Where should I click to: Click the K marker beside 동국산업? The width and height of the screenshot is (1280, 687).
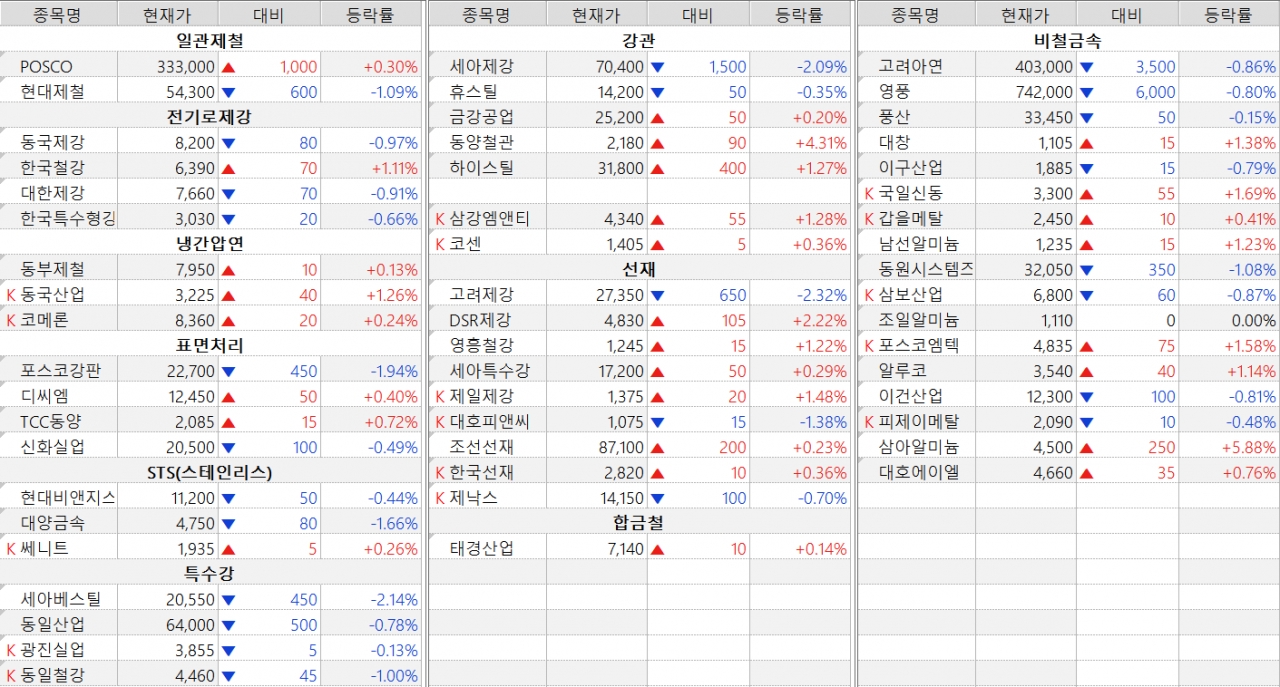11,295
